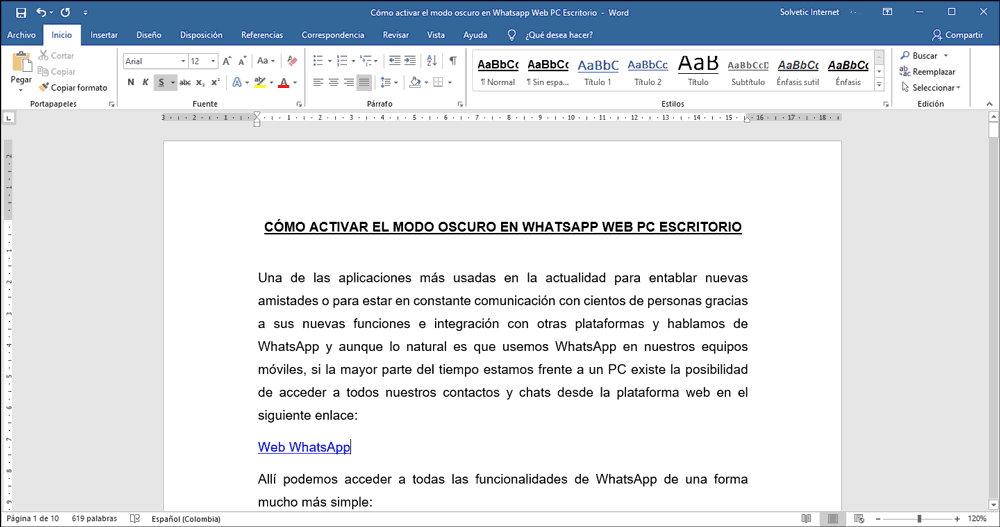Show paragraph marks with the pilcrow icon
This screenshot has height=527, width=1000.
[453, 61]
